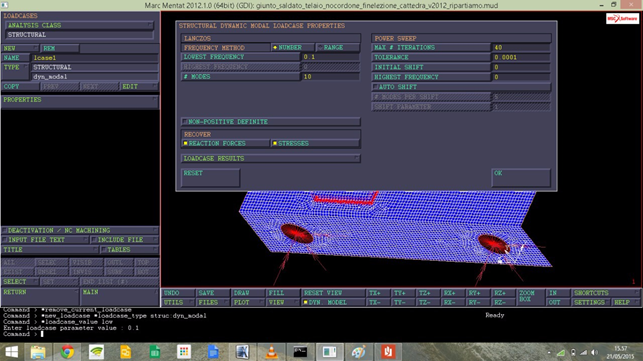This screenshot has height=361, width=643.
Task: Enable the AUTO SHIFT checkbox
Action: coord(461,87)
